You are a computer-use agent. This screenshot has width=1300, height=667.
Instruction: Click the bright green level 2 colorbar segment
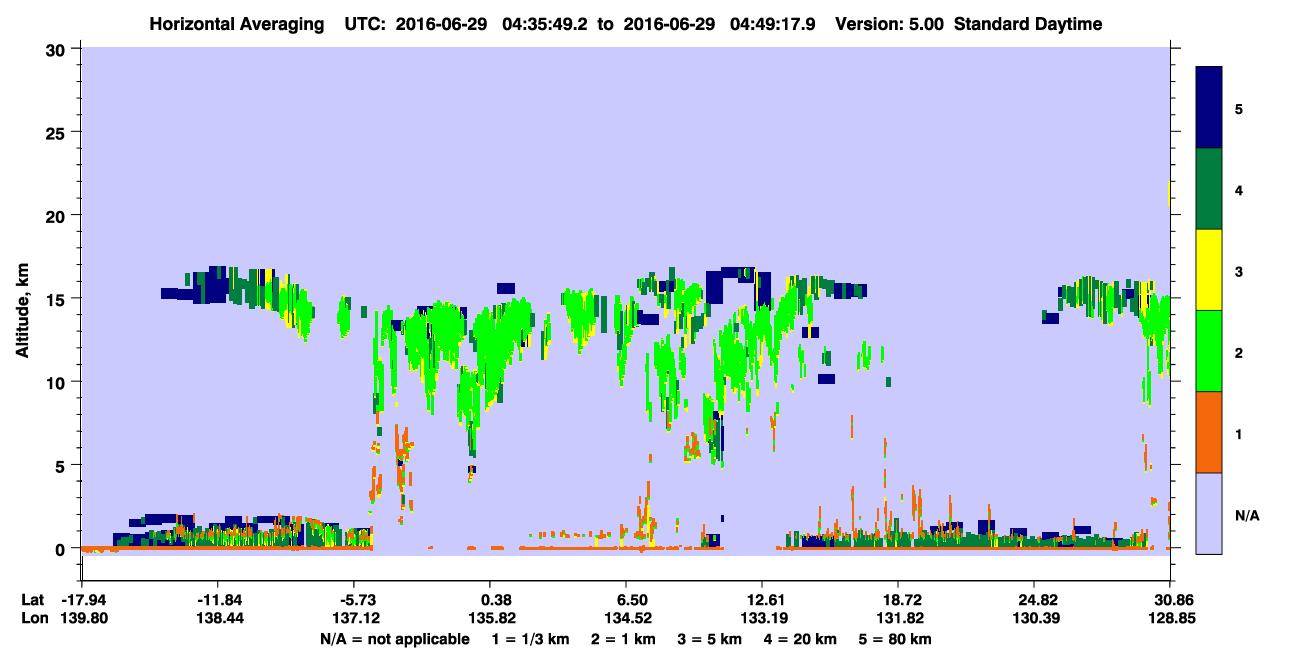pyautogui.click(x=1209, y=351)
